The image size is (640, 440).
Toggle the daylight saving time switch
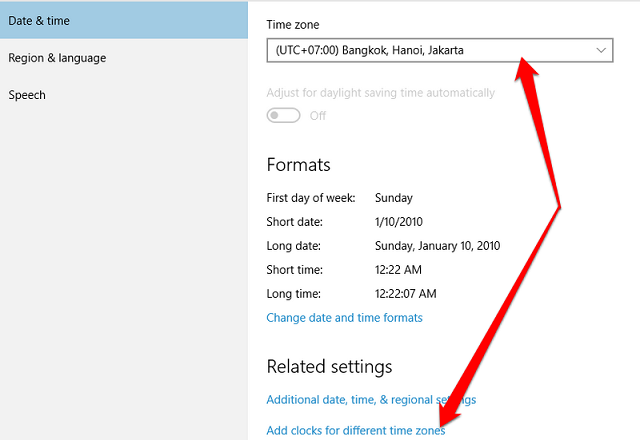pyautogui.click(x=284, y=116)
